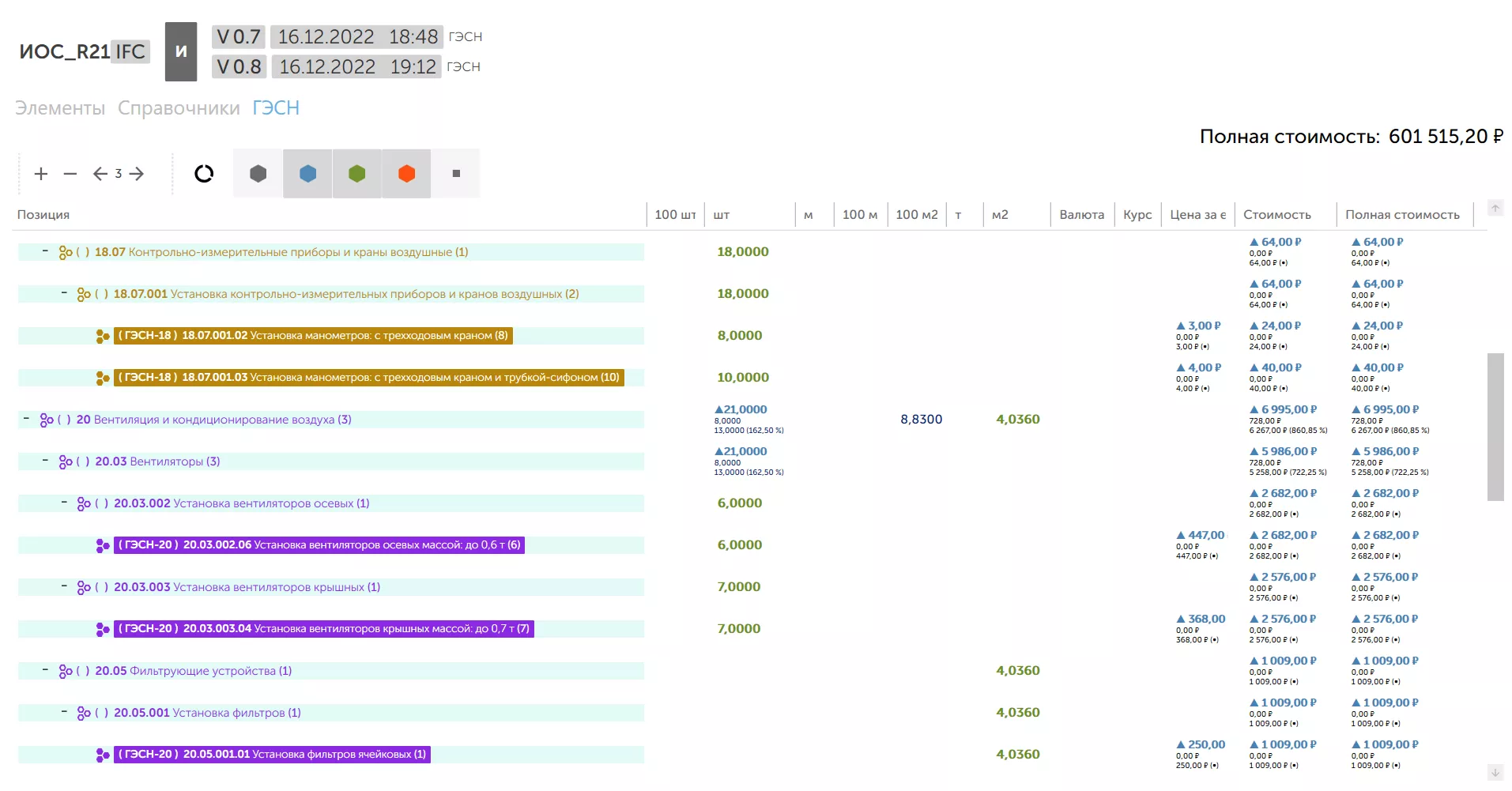
Task: Click the right arrow level icon
Action: [137, 174]
